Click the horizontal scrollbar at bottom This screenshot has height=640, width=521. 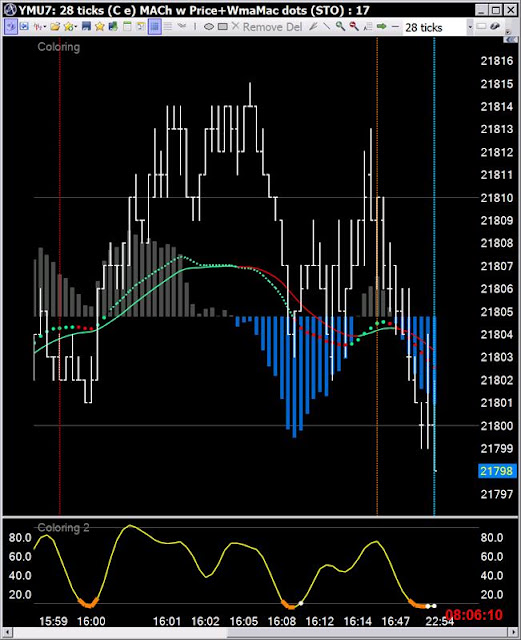[260, 632]
